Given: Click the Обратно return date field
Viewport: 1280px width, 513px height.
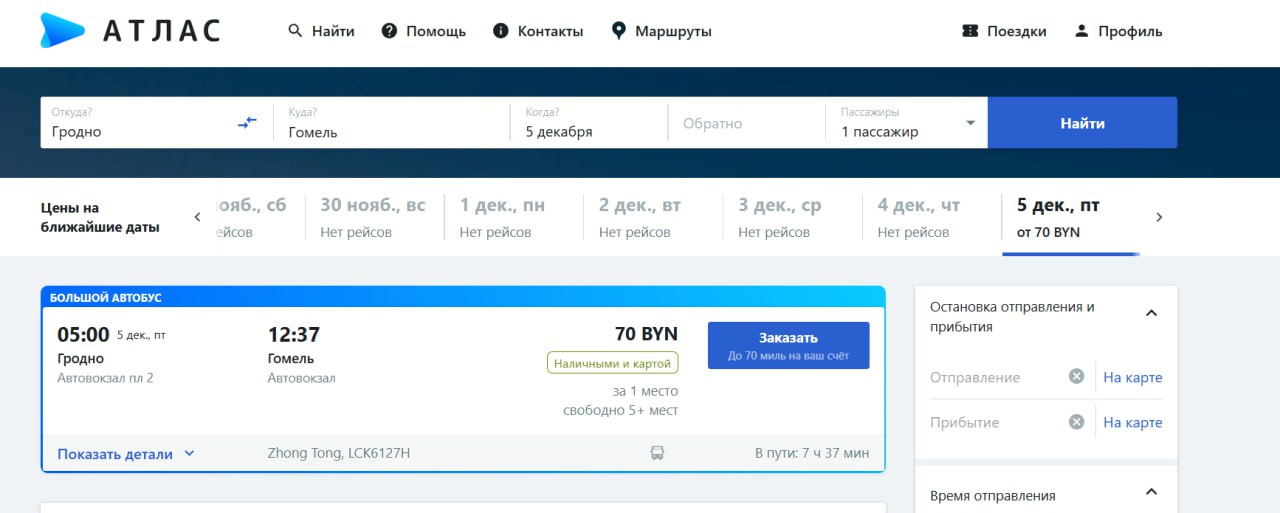Looking at the screenshot, I should click(745, 123).
